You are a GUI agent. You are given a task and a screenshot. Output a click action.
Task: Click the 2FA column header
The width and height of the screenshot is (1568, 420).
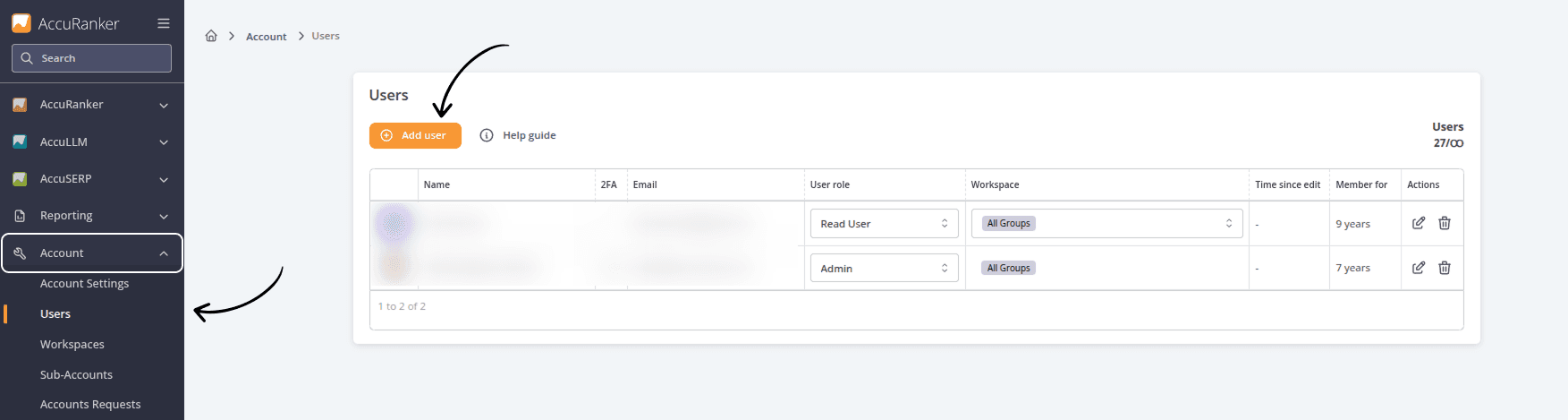[x=609, y=184]
